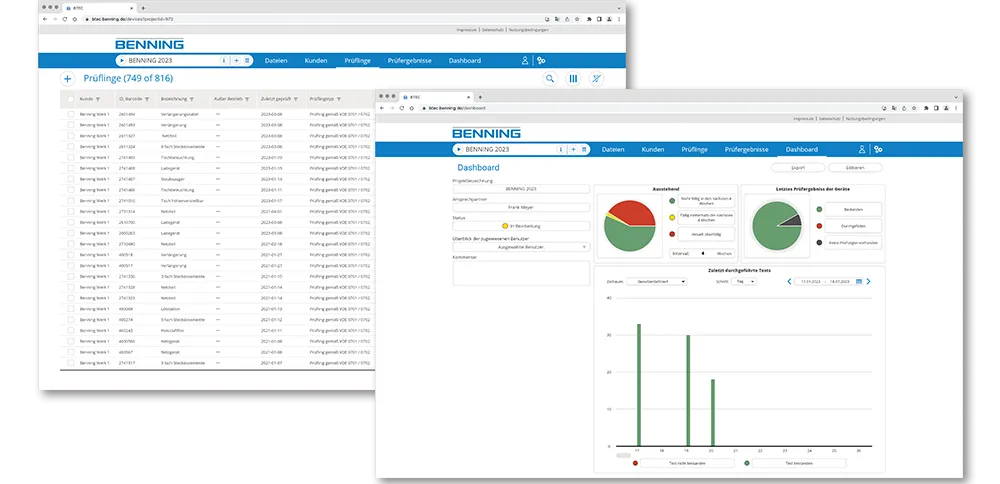Click the Kommentar text area
The width and height of the screenshot is (1000, 484).
(521, 273)
